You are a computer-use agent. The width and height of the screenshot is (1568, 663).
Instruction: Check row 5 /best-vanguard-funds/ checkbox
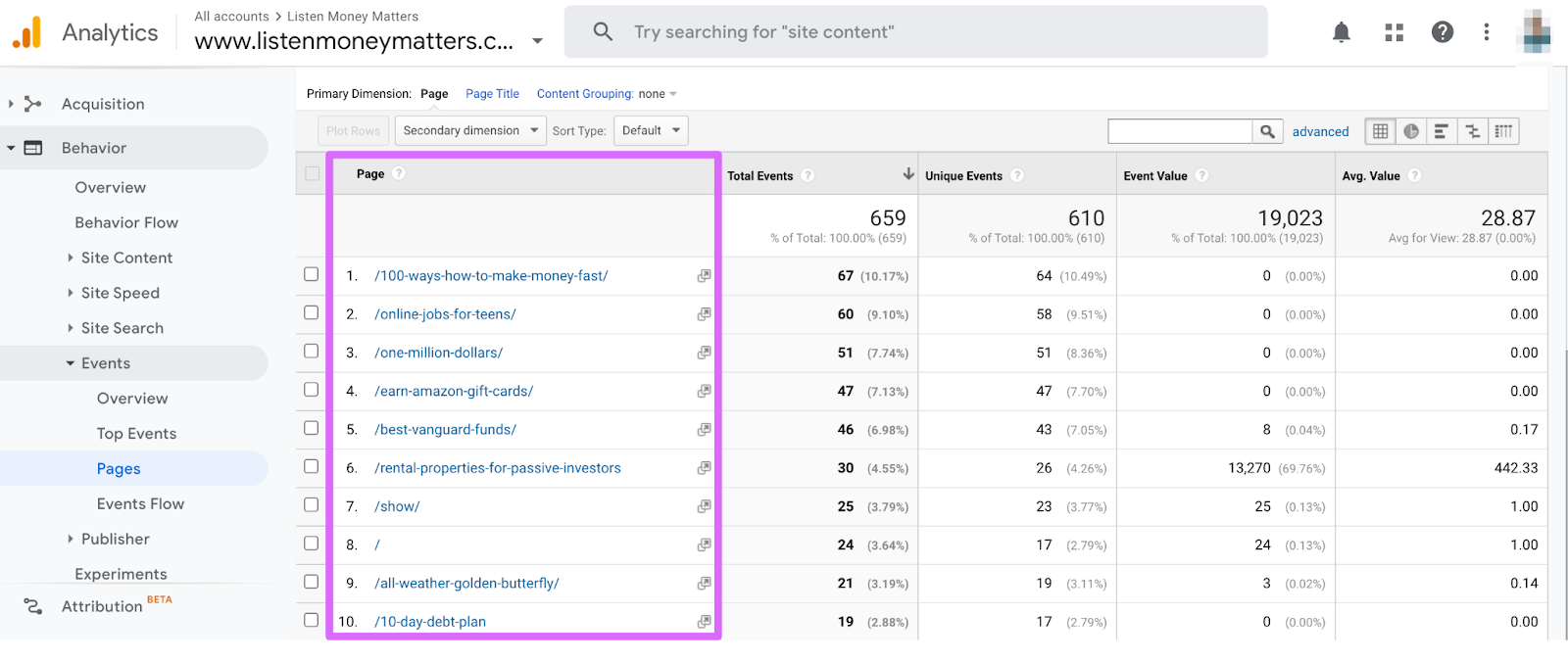pos(312,428)
